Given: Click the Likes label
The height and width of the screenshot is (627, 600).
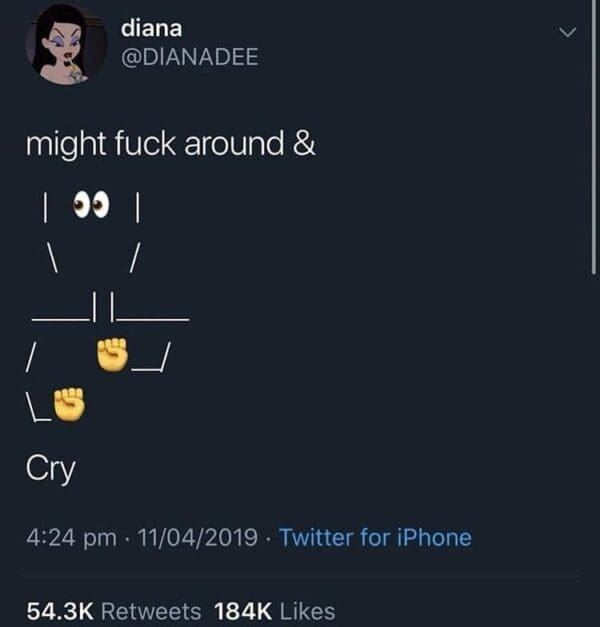Looking at the screenshot, I should (308, 611).
